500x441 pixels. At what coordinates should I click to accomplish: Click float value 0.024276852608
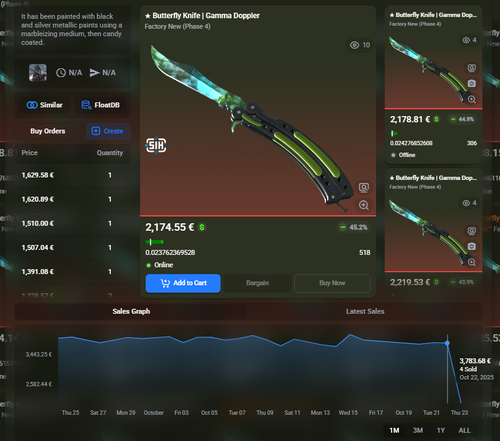[x=411, y=143]
